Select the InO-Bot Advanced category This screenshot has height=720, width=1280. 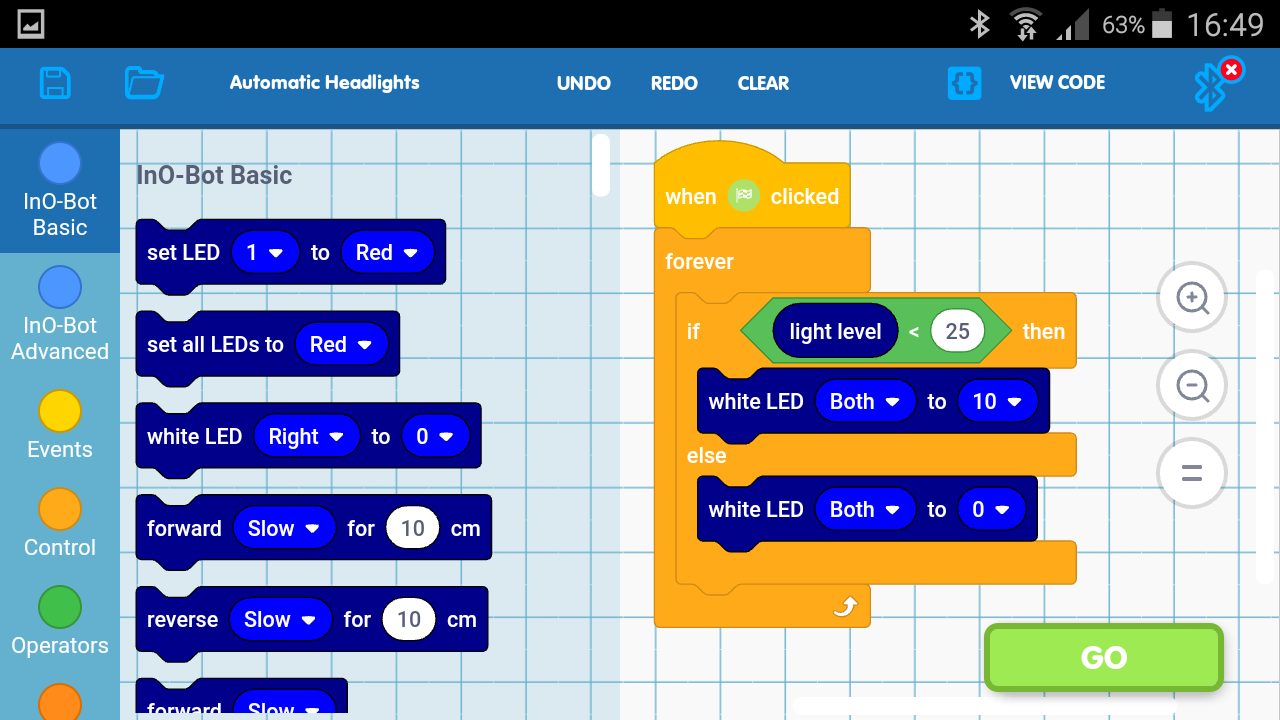(60, 314)
